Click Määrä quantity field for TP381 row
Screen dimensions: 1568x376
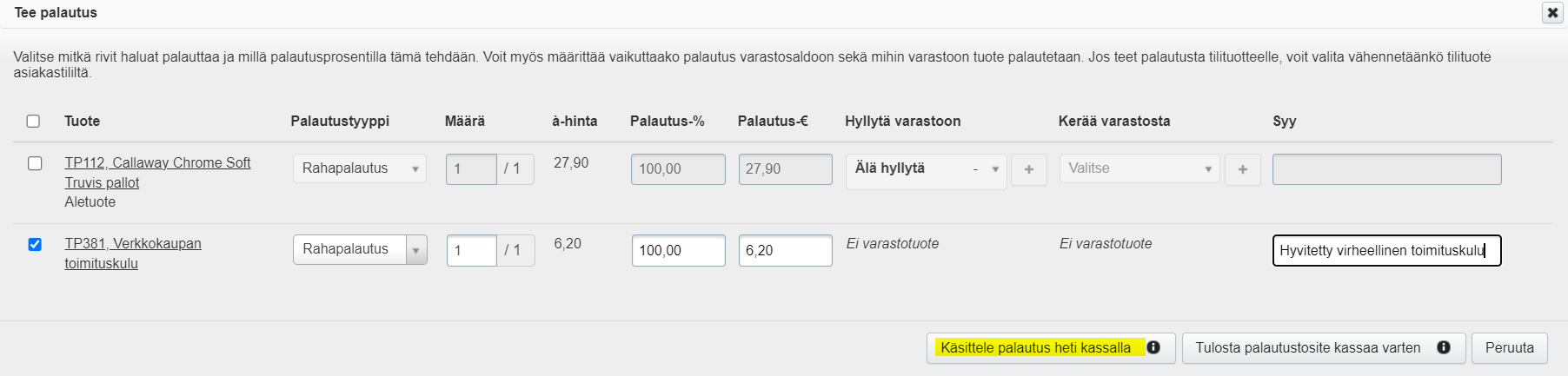tap(471, 250)
